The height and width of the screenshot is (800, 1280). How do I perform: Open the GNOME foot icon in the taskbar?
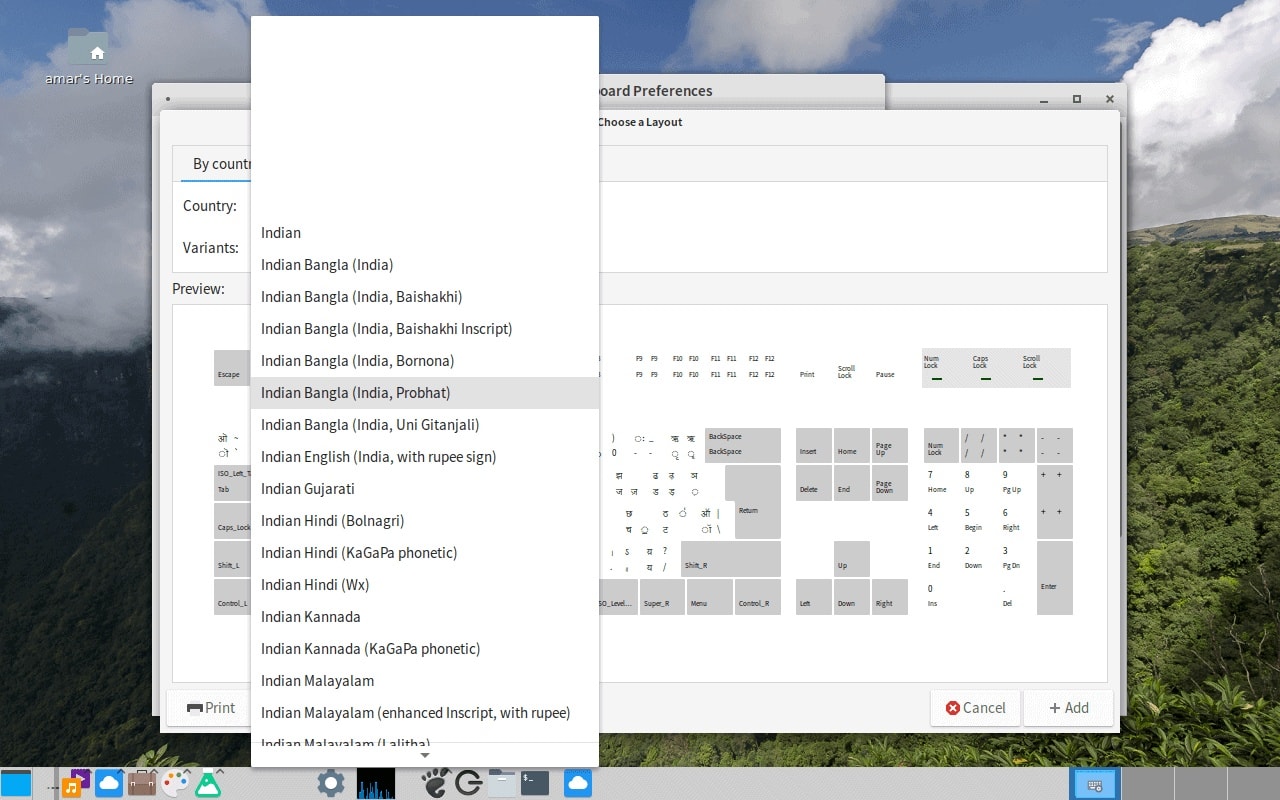pos(435,783)
